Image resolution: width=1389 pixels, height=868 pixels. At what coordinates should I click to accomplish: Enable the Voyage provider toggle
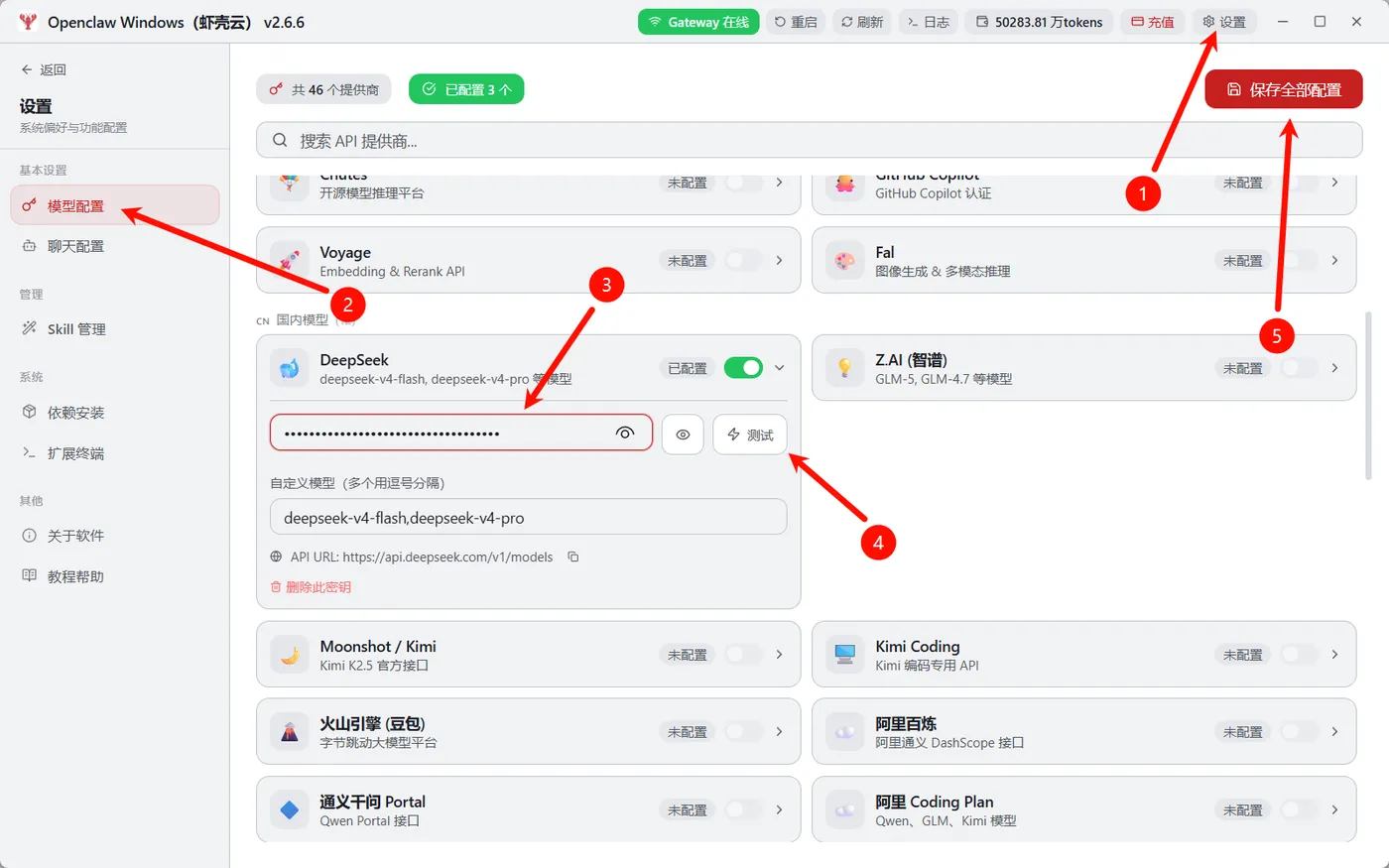[743, 260]
